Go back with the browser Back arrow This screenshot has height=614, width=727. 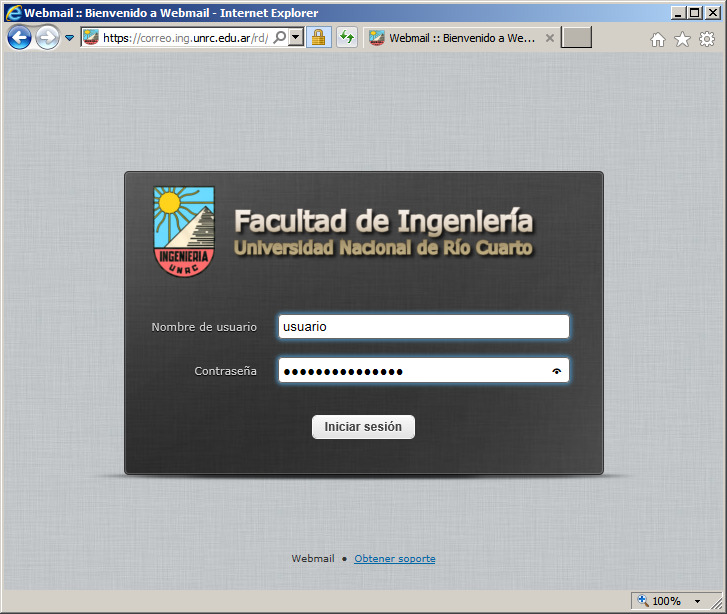point(19,38)
